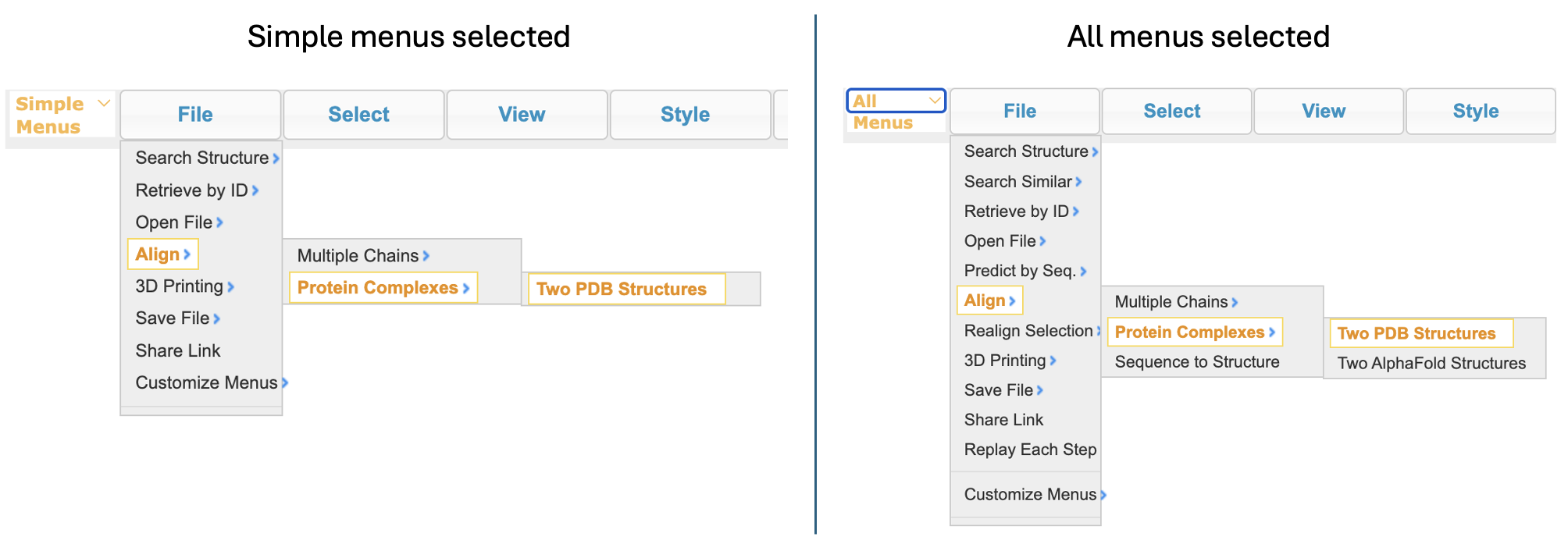Click Replay Each Step menu entry
The image size is (1568, 551).
tap(1030, 450)
